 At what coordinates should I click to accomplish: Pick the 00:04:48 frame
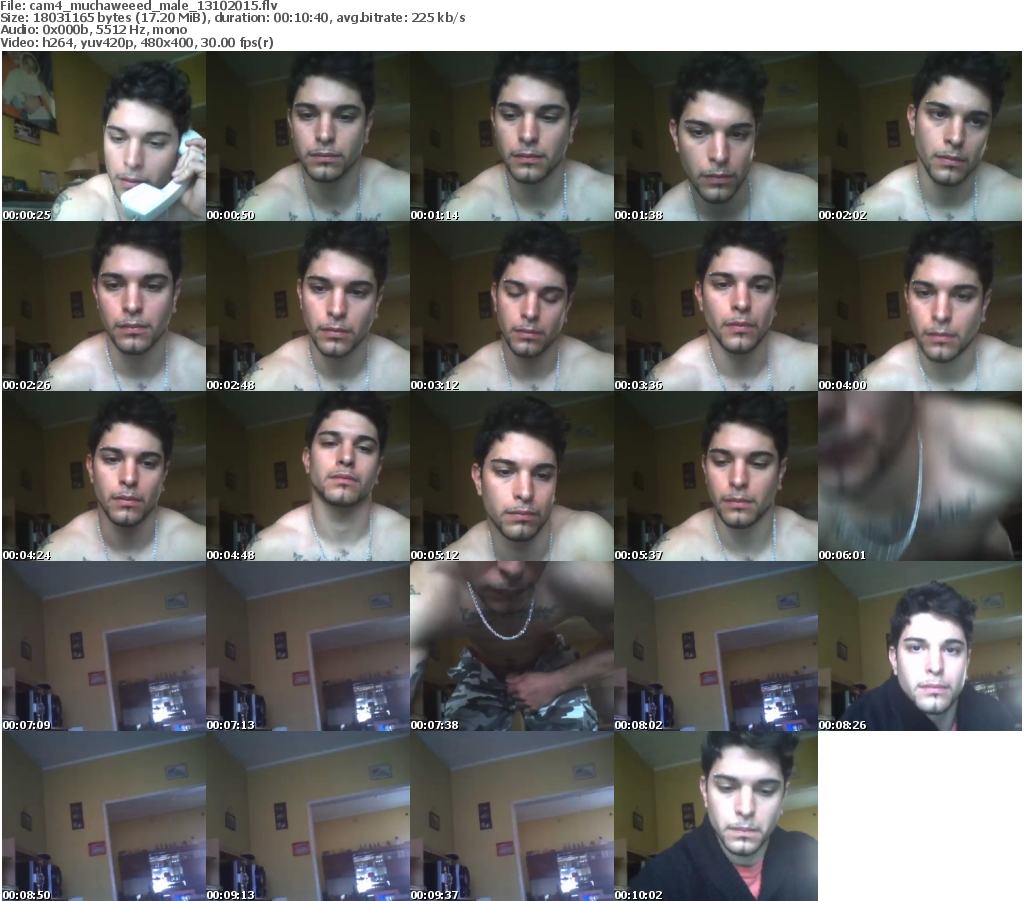click(308, 476)
